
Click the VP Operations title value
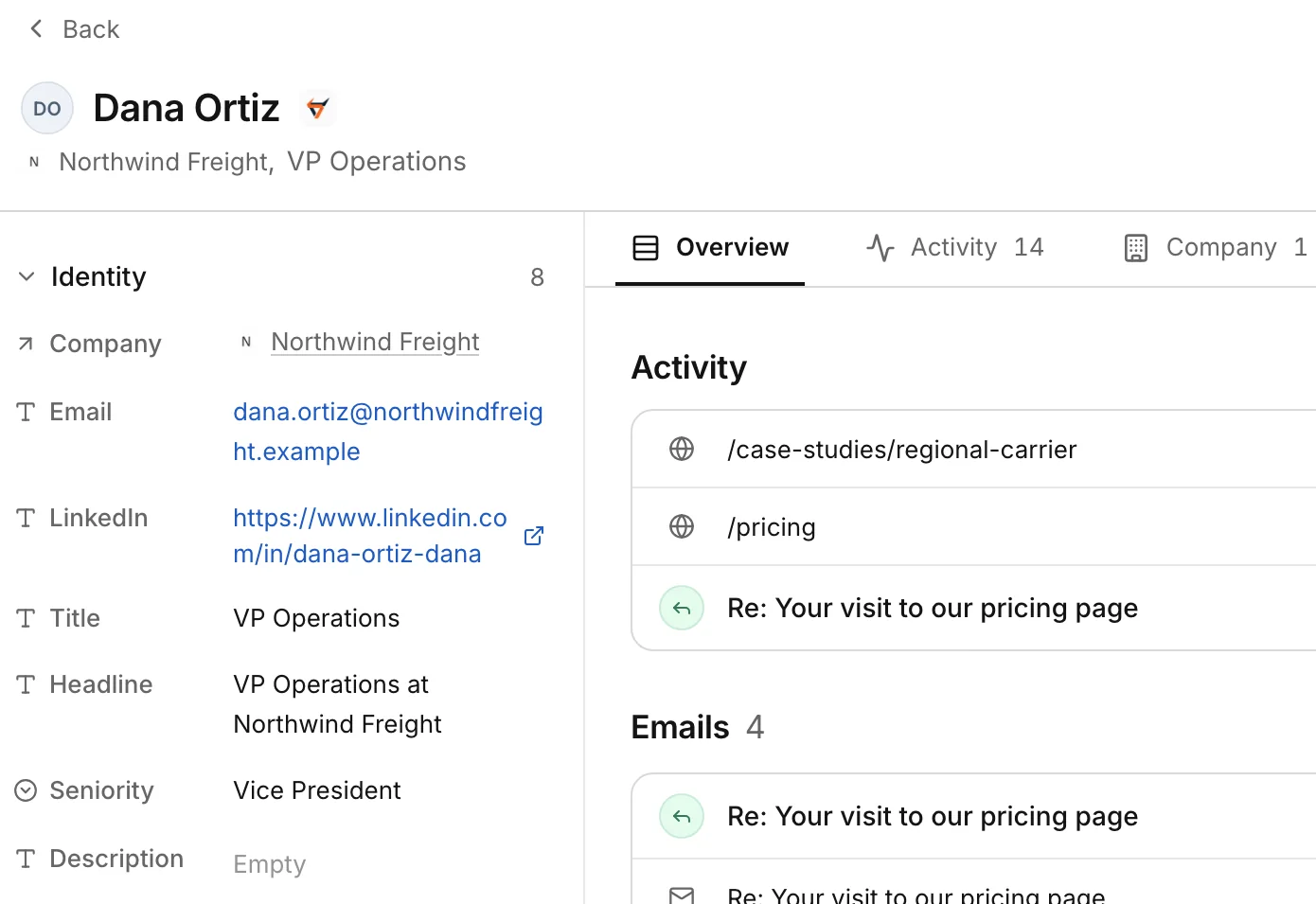tap(316, 618)
